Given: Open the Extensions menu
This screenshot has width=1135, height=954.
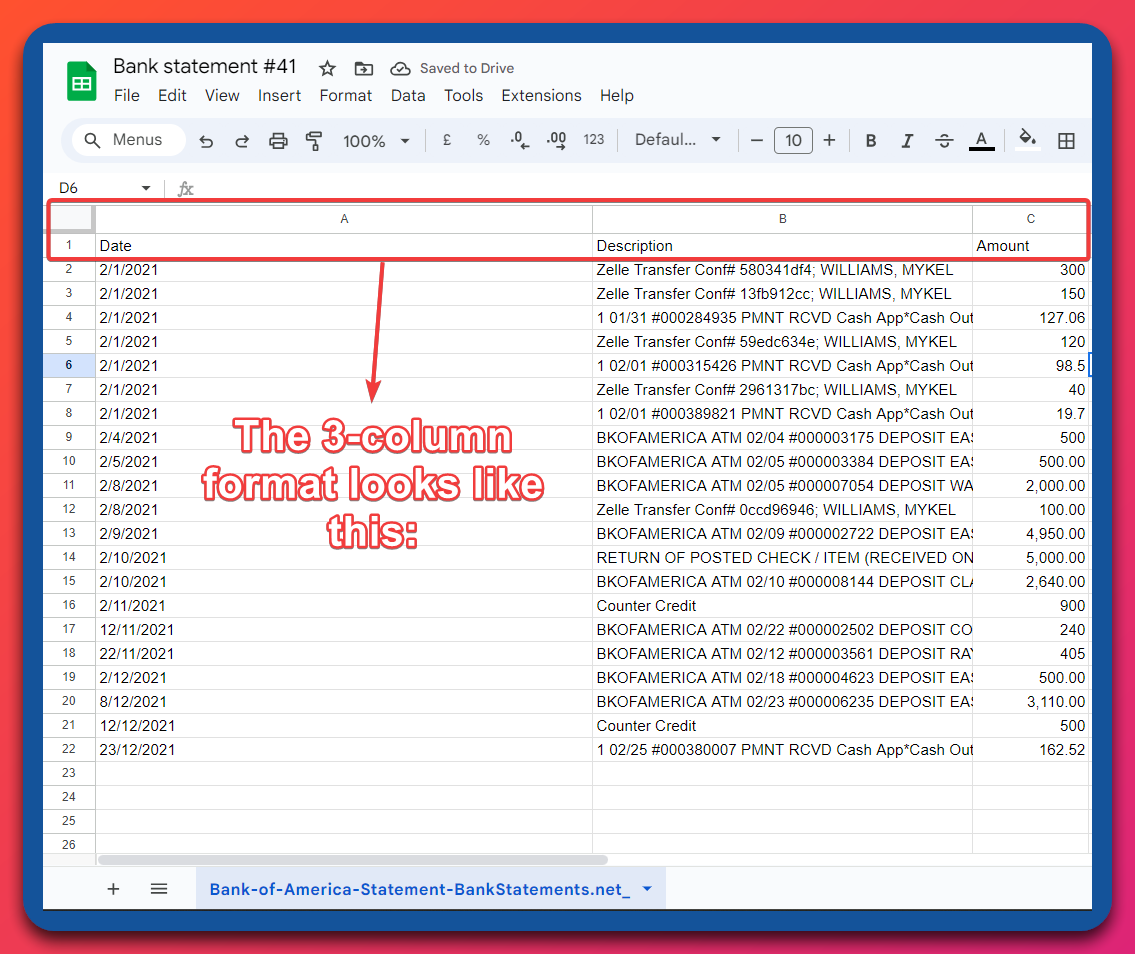Looking at the screenshot, I should coord(541,95).
